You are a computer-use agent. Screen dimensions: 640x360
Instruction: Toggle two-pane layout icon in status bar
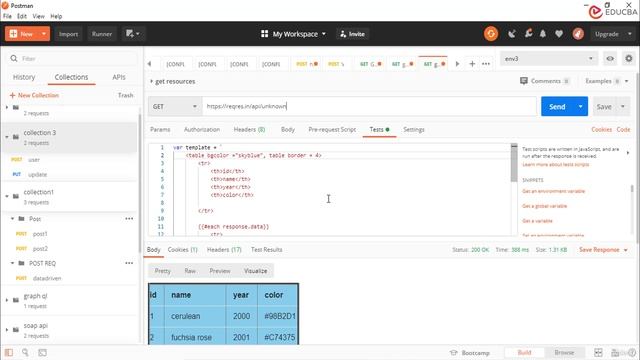pos(598,352)
